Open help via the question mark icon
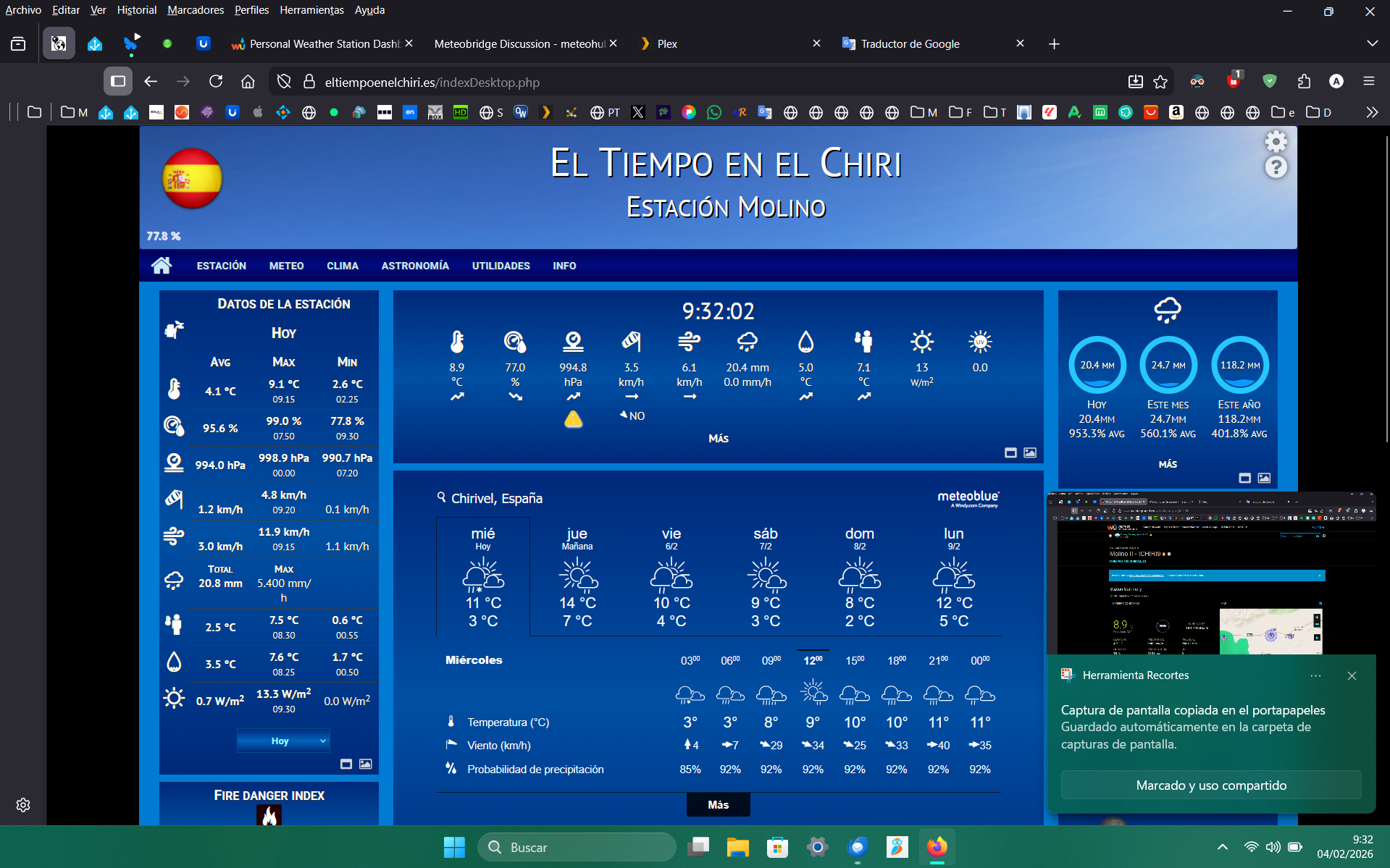 1276,168
